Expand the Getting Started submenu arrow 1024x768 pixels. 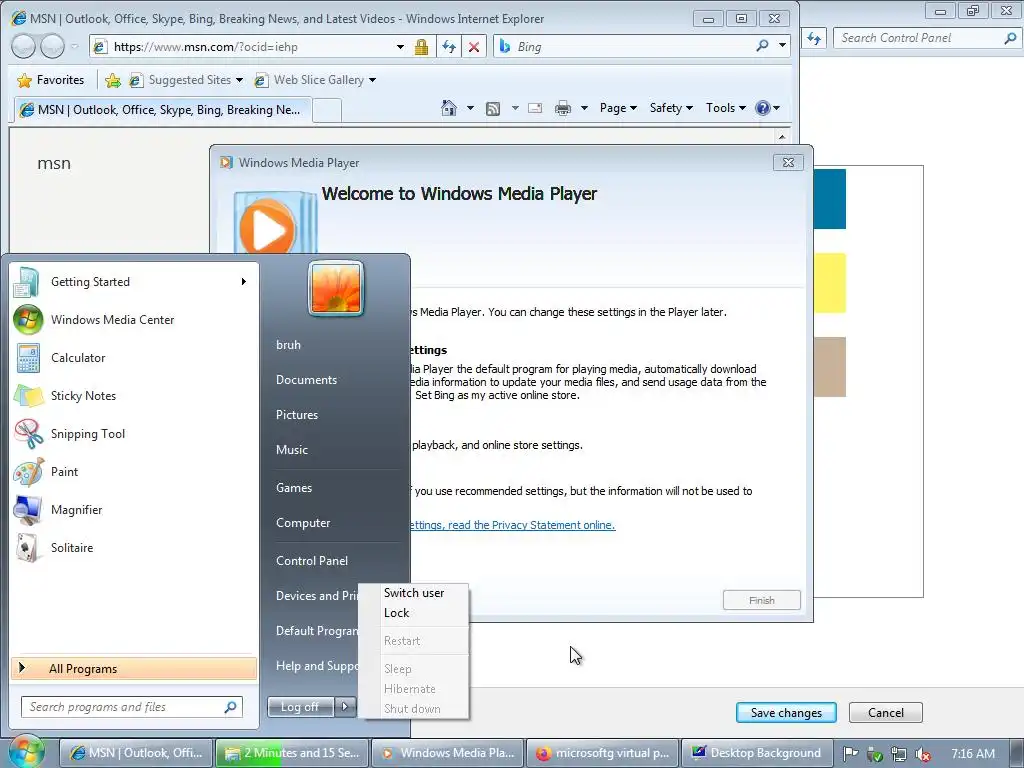click(x=244, y=281)
